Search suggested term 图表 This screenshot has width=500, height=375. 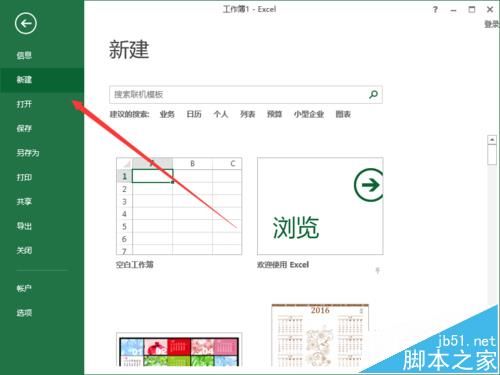(x=343, y=114)
